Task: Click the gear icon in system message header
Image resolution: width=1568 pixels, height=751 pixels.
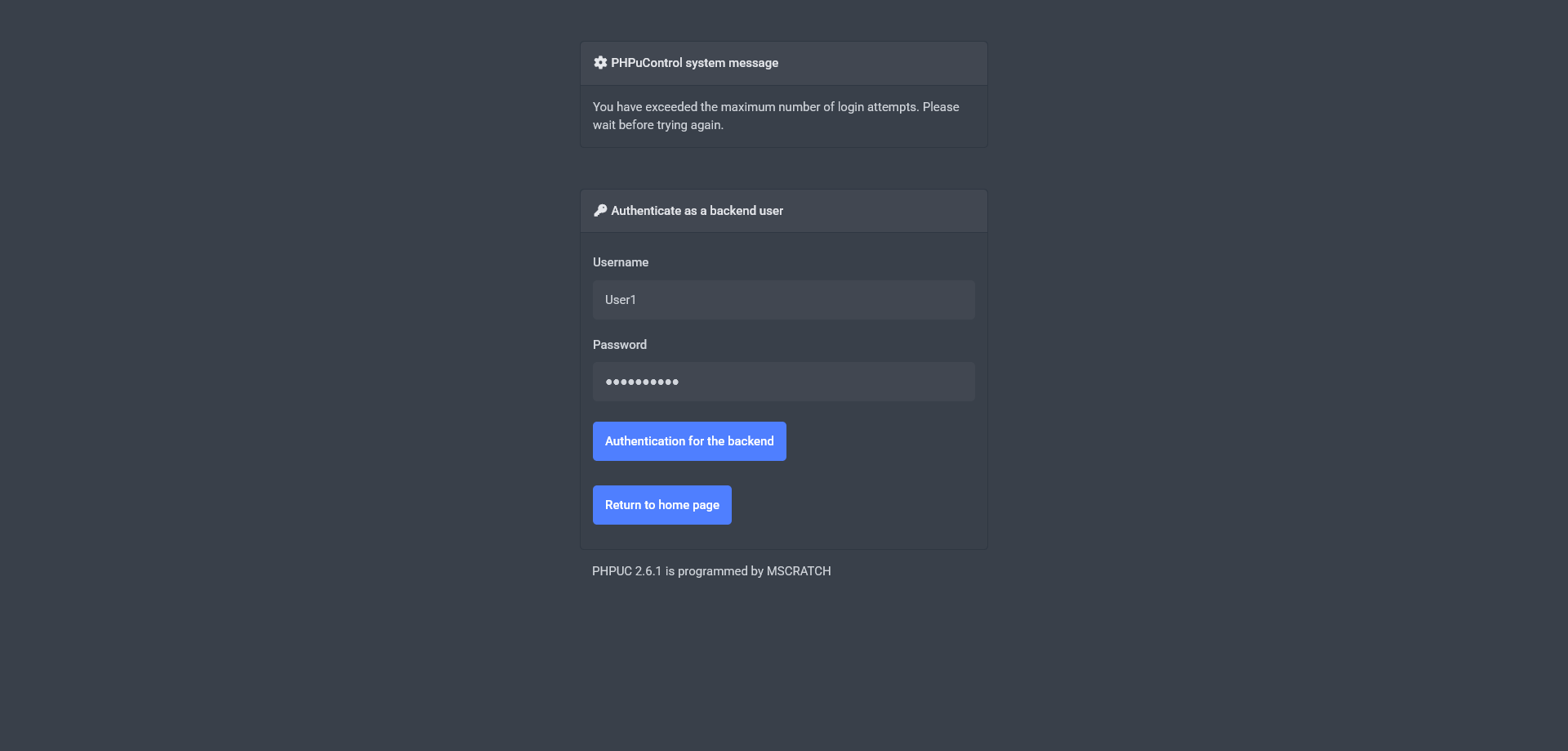Action: [x=600, y=63]
